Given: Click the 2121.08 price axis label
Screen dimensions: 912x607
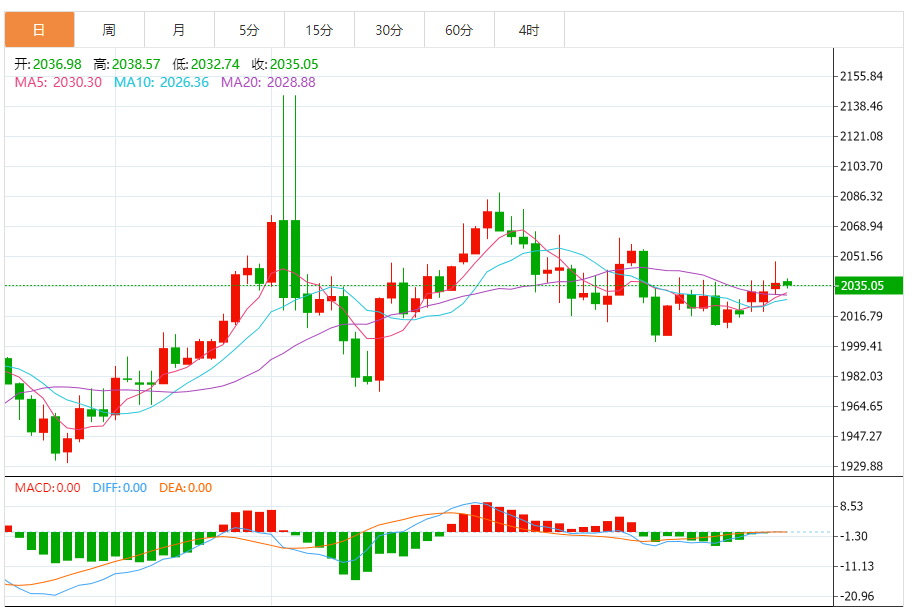Looking at the screenshot, I should (861, 136).
